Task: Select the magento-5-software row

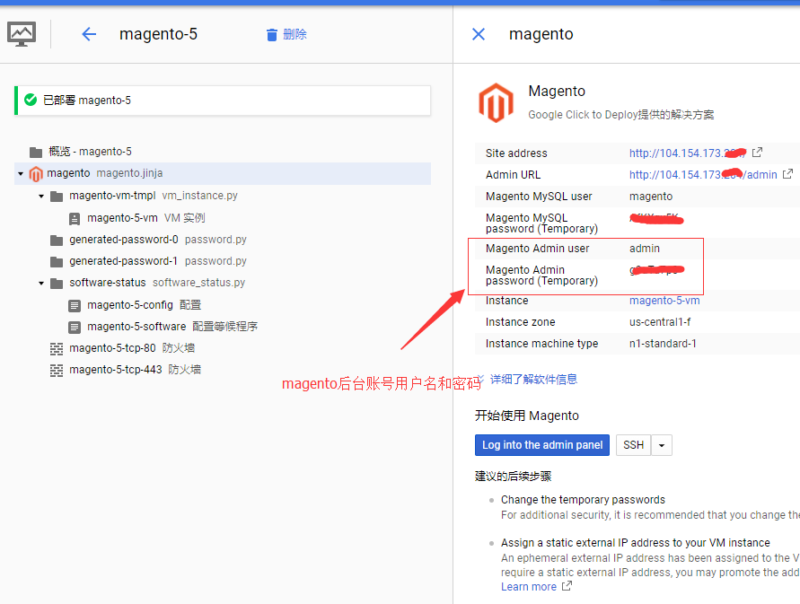Action: click(222, 326)
